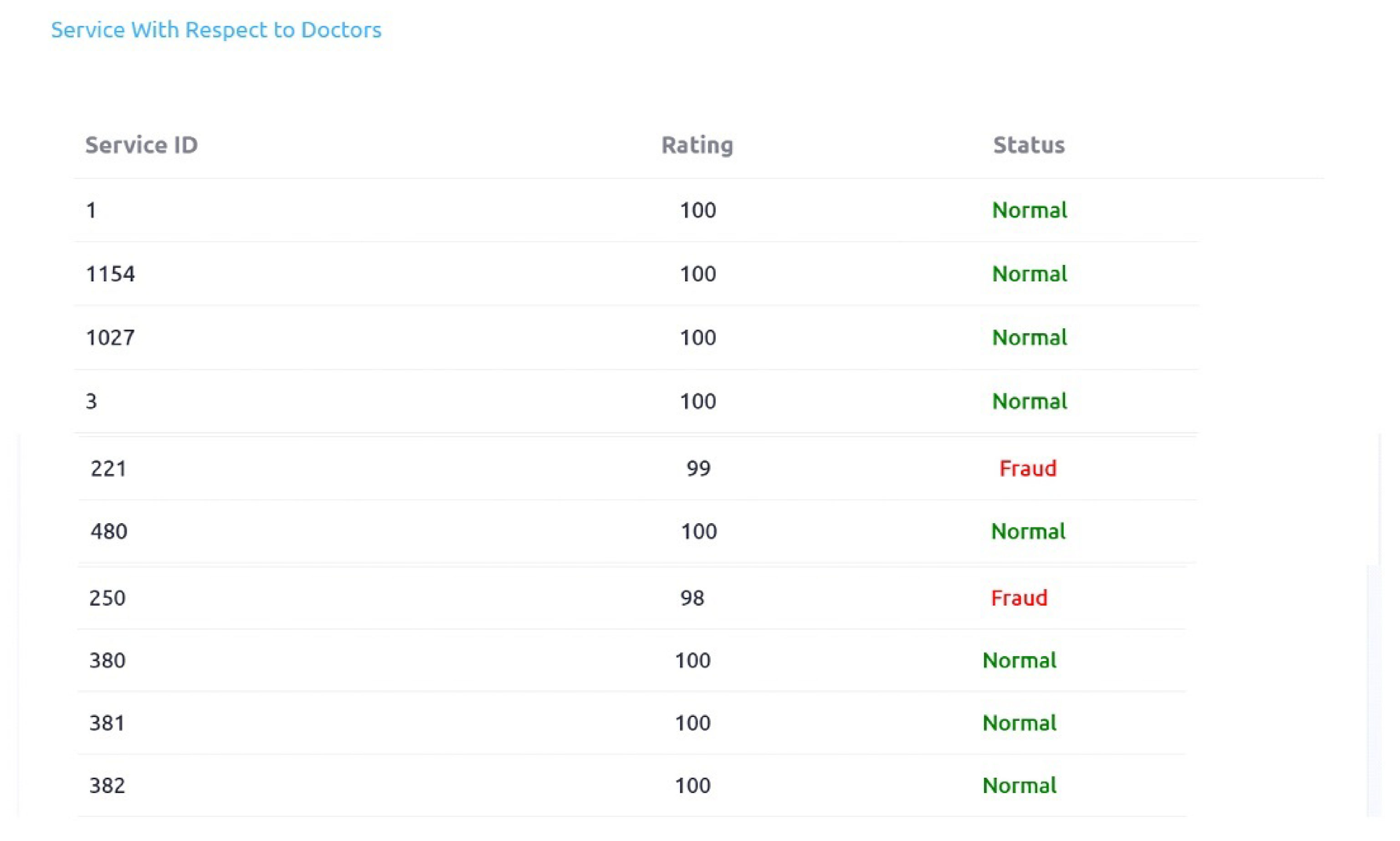
Task: Click Service ID 381 cell
Action: click(107, 723)
